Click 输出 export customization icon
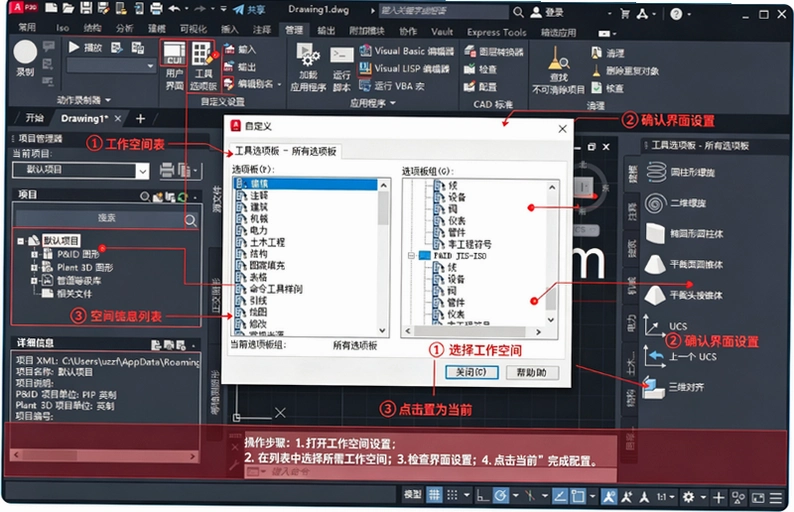 (229, 66)
